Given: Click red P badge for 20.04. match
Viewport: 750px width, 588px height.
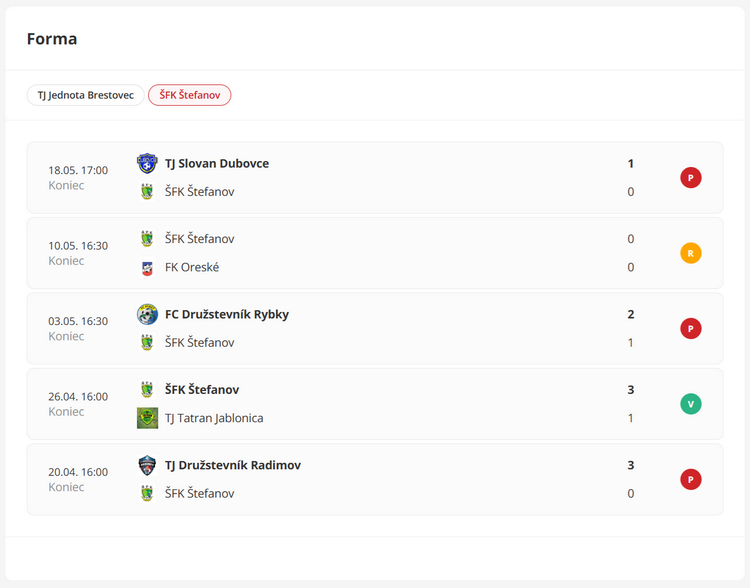Looking at the screenshot, I should pos(691,479).
